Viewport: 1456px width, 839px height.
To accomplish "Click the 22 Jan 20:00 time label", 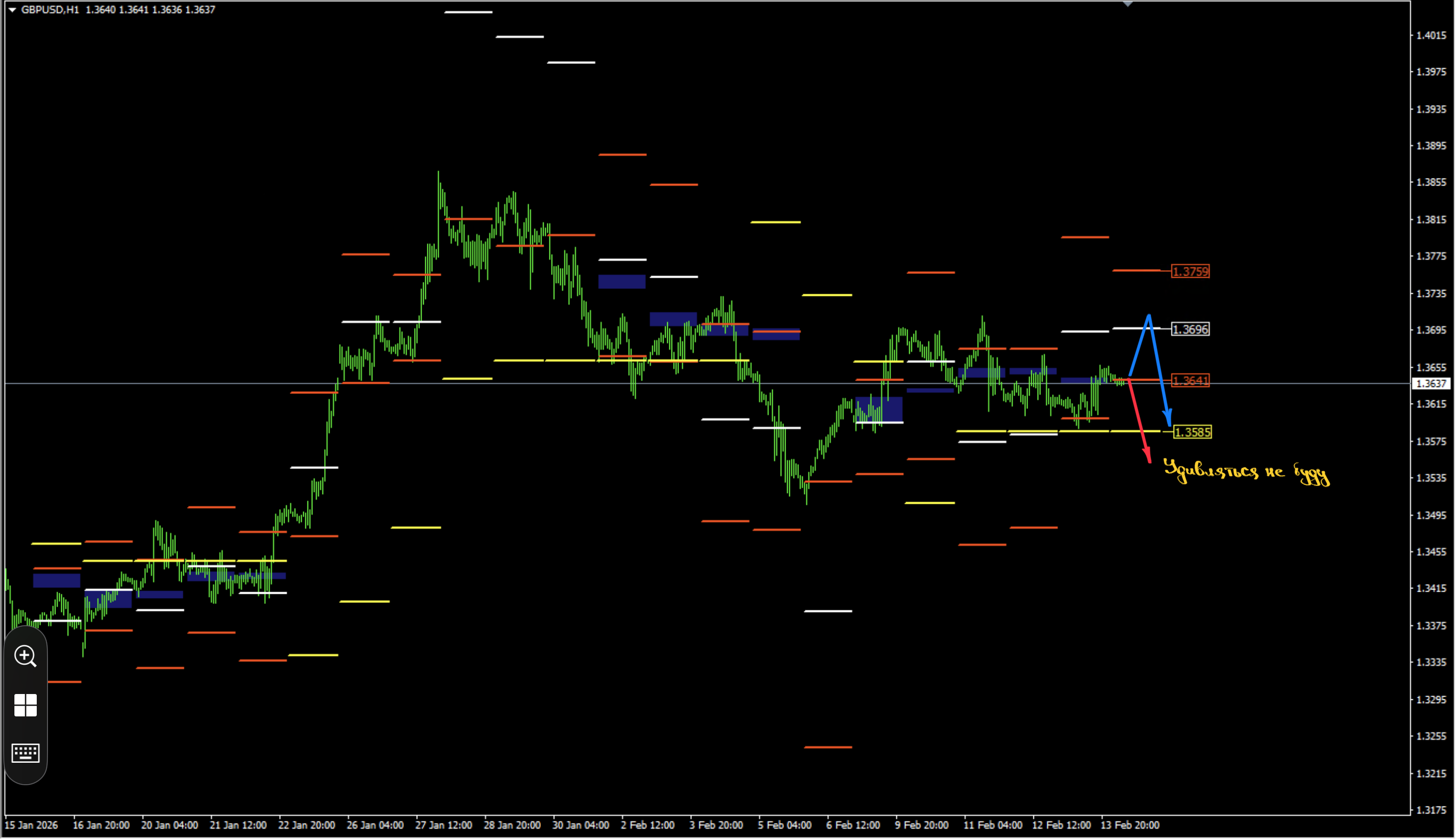I will pyautogui.click(x=306, y=825).
